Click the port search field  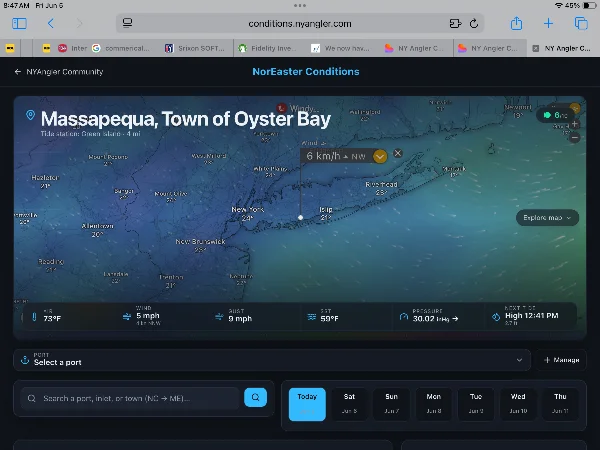pyautogui.click(x=130, y=398)
